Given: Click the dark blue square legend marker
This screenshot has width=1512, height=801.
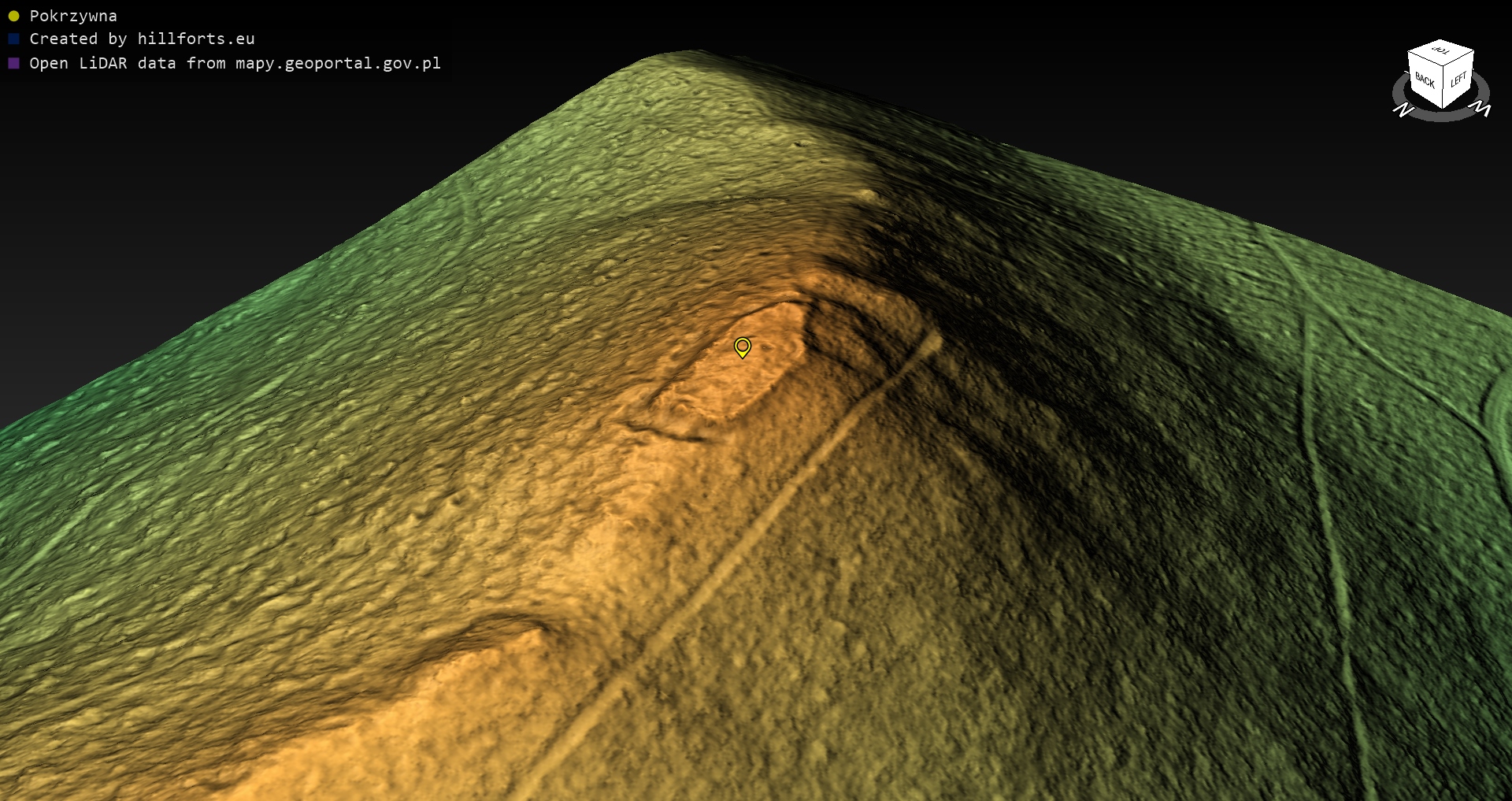Looking at the screenshot, I should [x=13, y=39].
